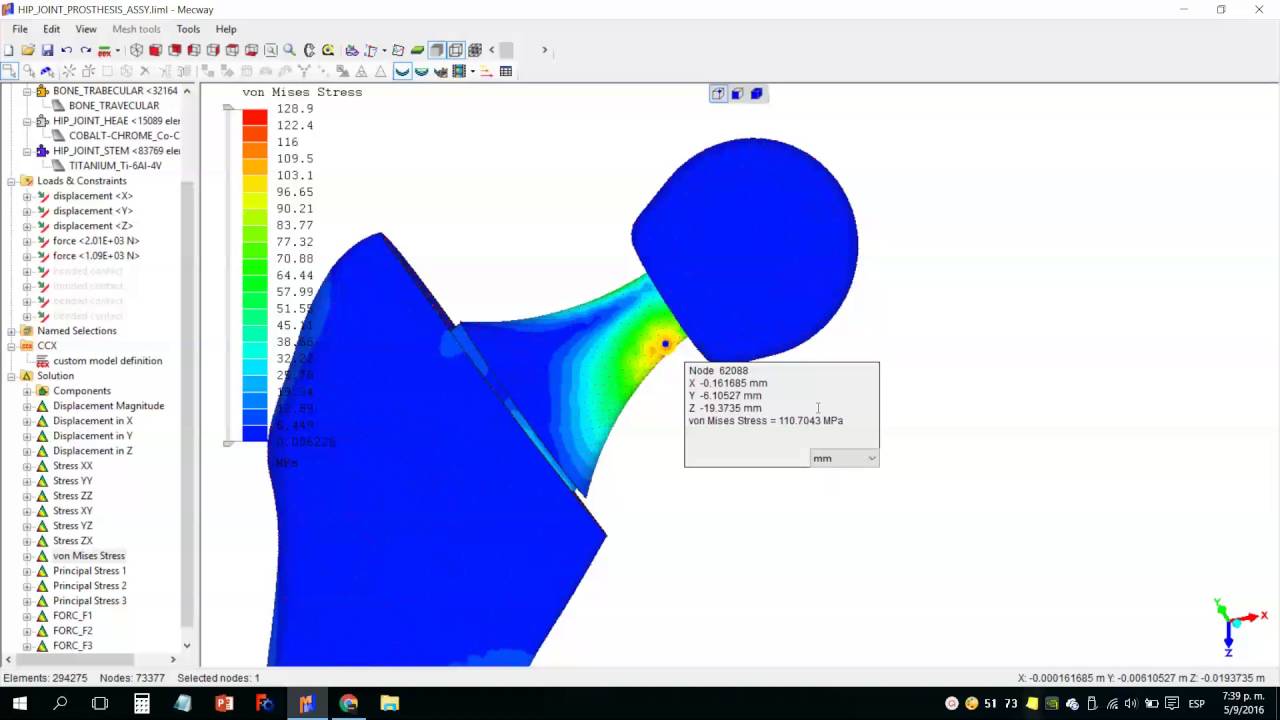Click the lower legend range slider handle
This screenshot has width=1280, height=720.
229,442
